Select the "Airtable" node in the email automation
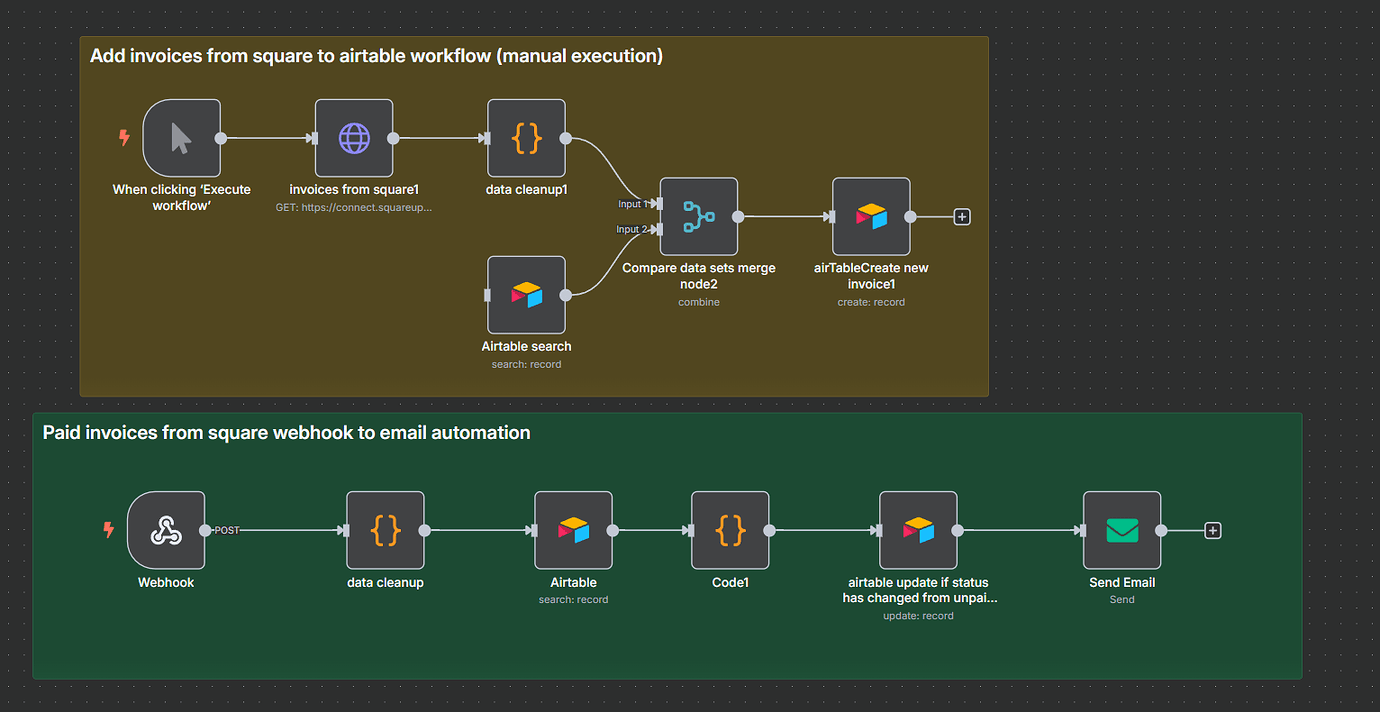Screen dimensions: 1380x712 point(573,530)
